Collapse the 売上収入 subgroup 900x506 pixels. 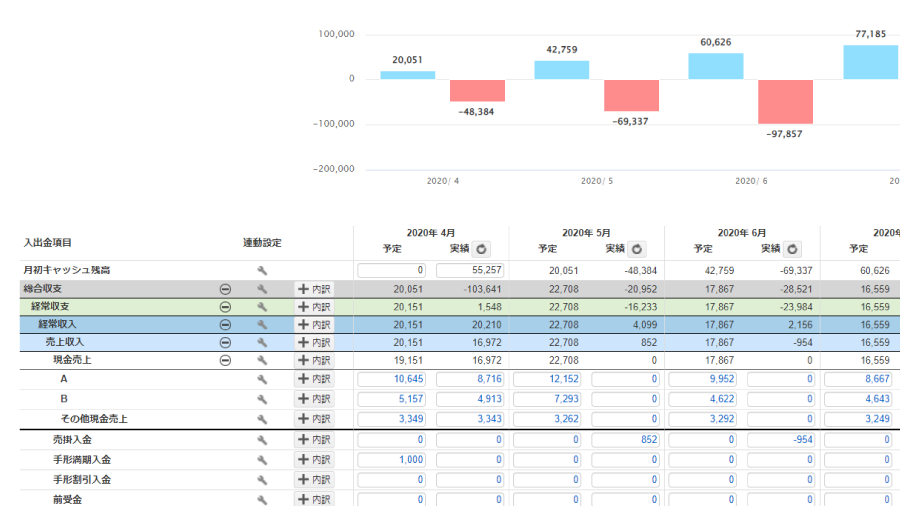225,342
